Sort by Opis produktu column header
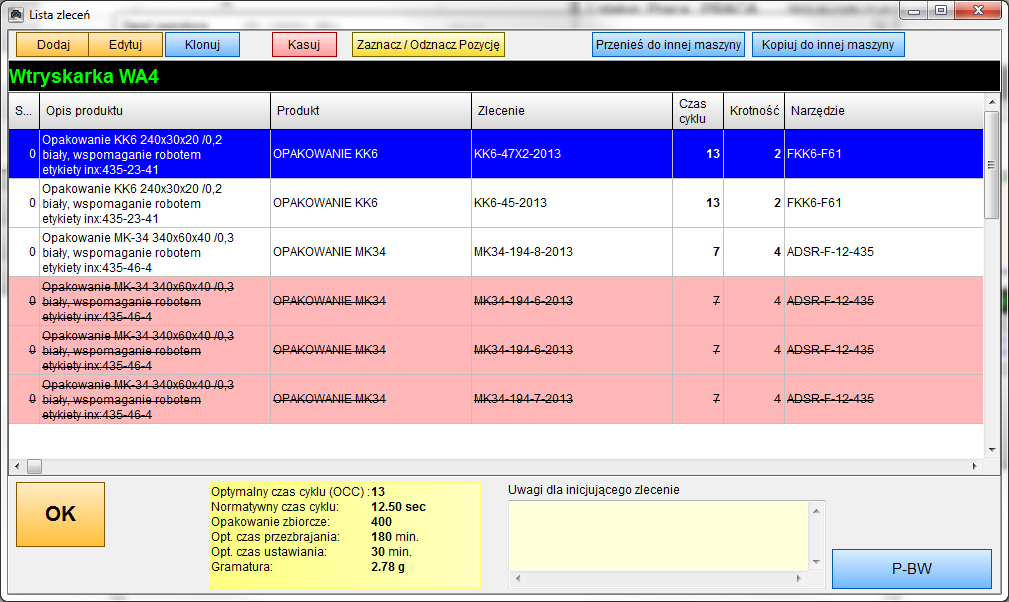1009x602 pixels. point(155,111)
